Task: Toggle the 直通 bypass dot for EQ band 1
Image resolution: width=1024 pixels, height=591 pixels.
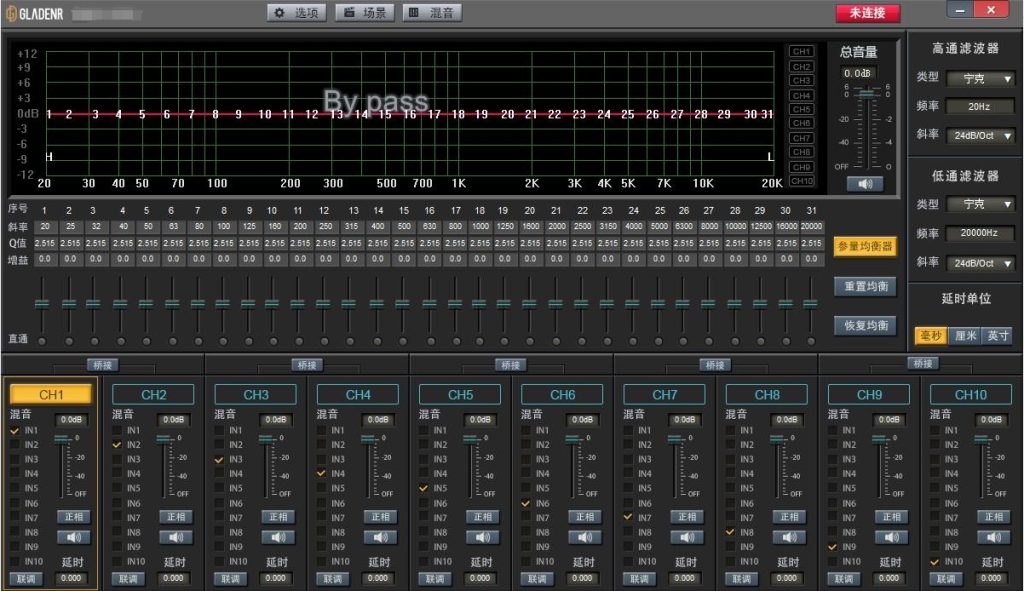Action: click(x=42, y=341)
